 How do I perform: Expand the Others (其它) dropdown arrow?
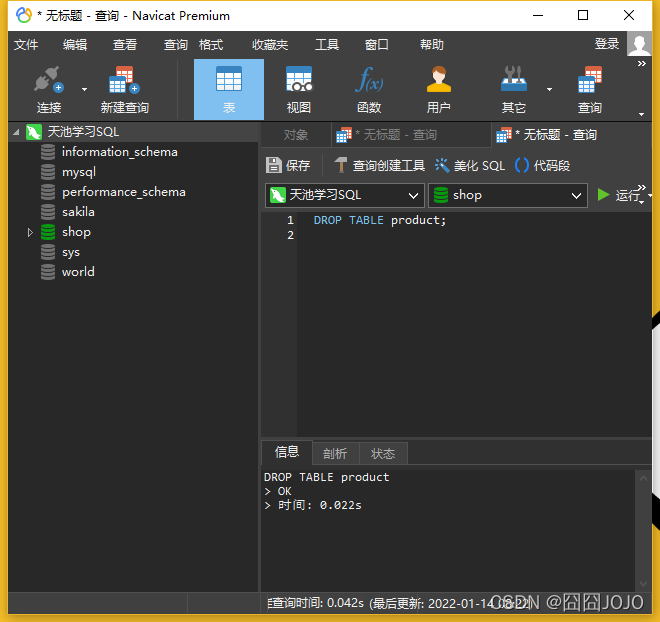click(549, 89)
